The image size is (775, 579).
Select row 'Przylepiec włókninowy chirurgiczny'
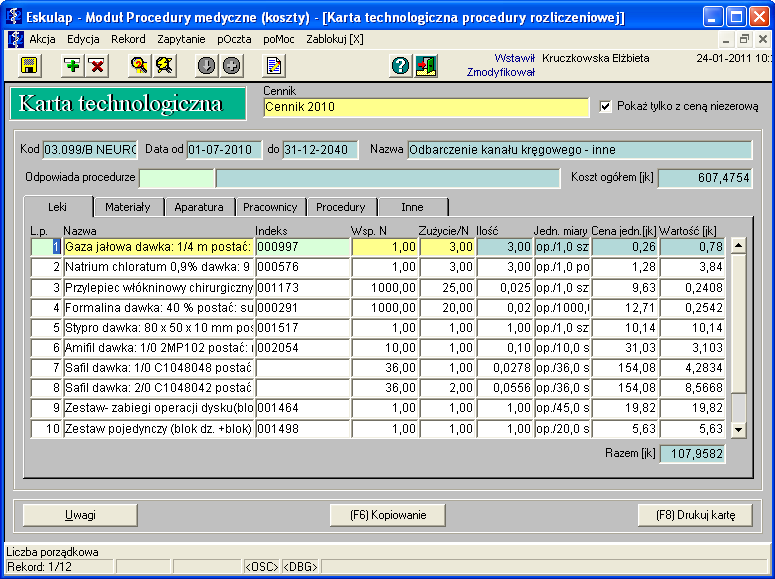(x=378, y=287)
